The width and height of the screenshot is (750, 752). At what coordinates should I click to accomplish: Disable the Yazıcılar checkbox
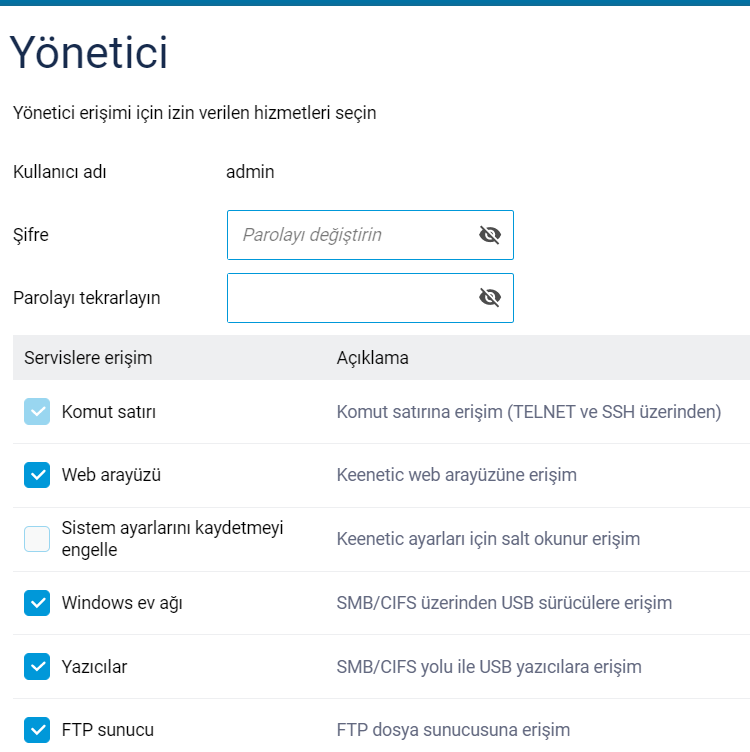[x=37, y=667]
